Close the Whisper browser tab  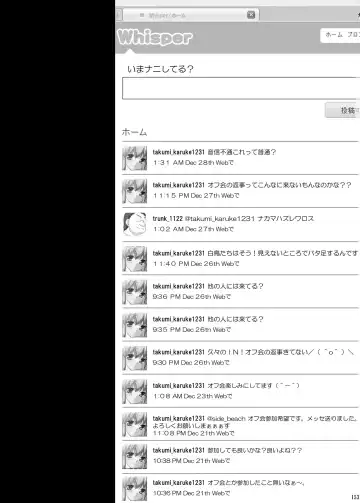pyautogui.click(x=251, y=15)
